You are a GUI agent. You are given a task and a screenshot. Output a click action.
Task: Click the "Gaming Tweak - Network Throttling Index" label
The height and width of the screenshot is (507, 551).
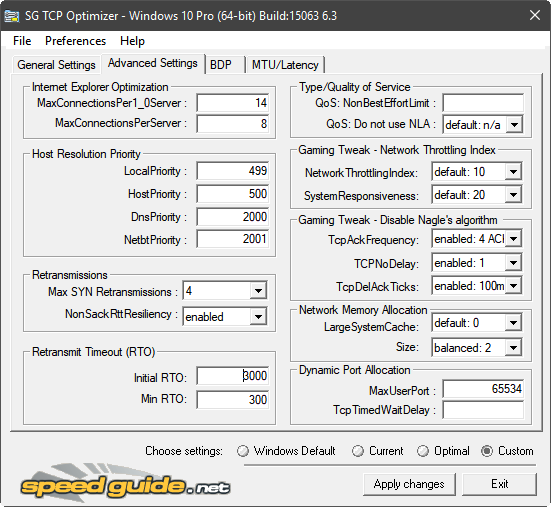click(397, 150)
